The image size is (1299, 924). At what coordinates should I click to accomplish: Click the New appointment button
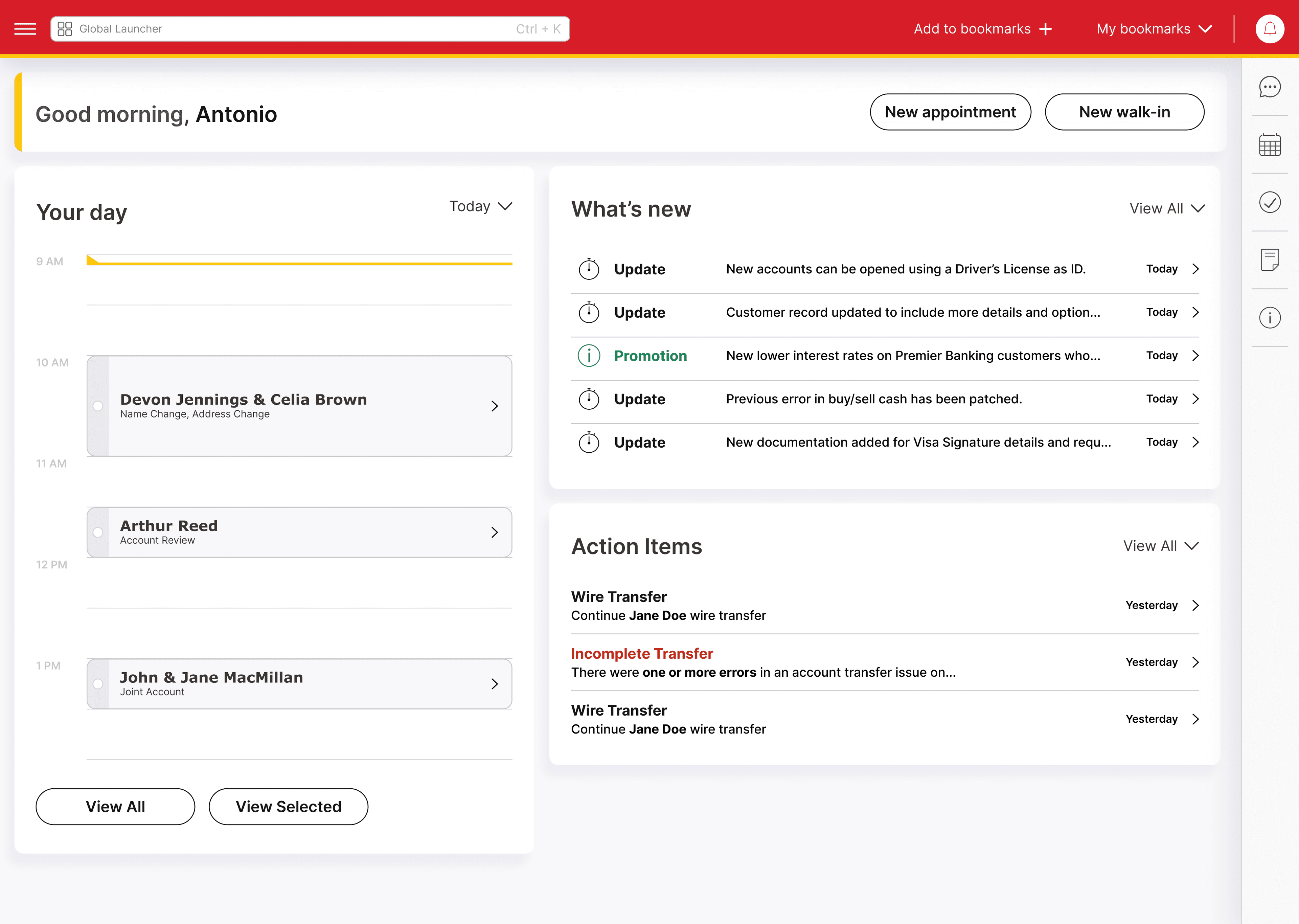click(950, 112)
